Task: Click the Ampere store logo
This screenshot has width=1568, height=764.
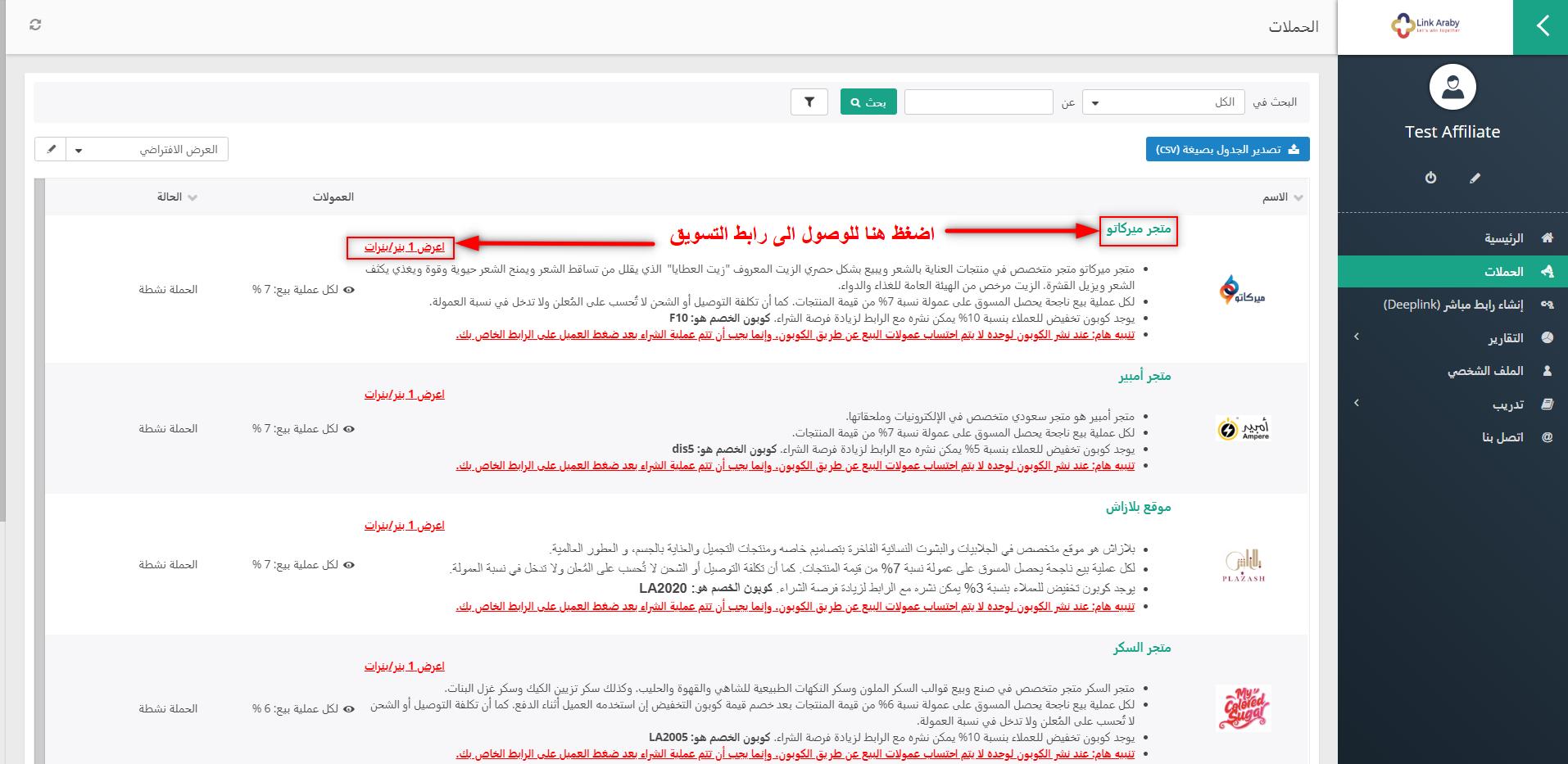Action: point(1243,429)
